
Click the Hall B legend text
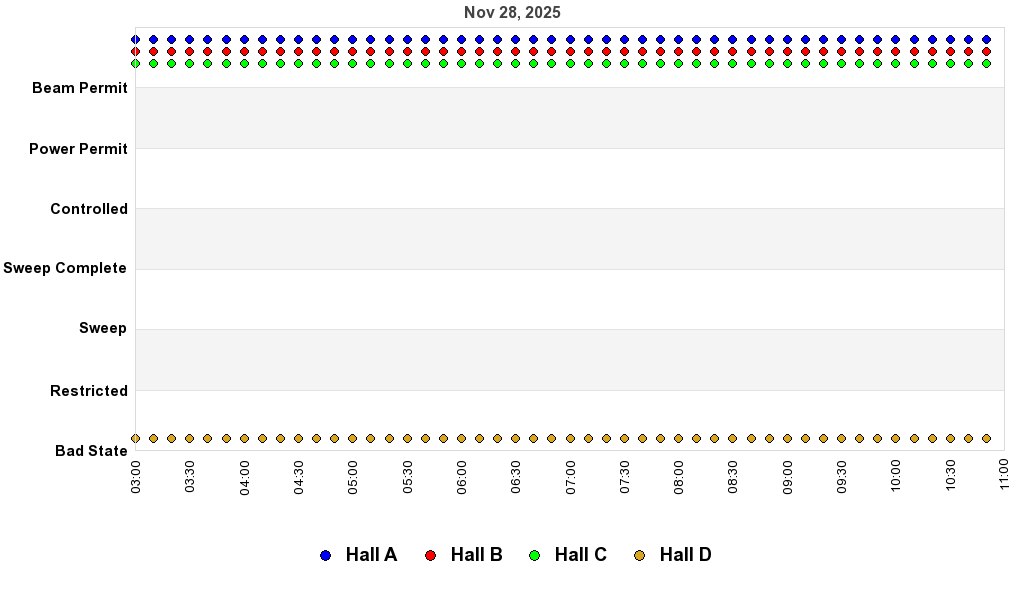point(476,555)
